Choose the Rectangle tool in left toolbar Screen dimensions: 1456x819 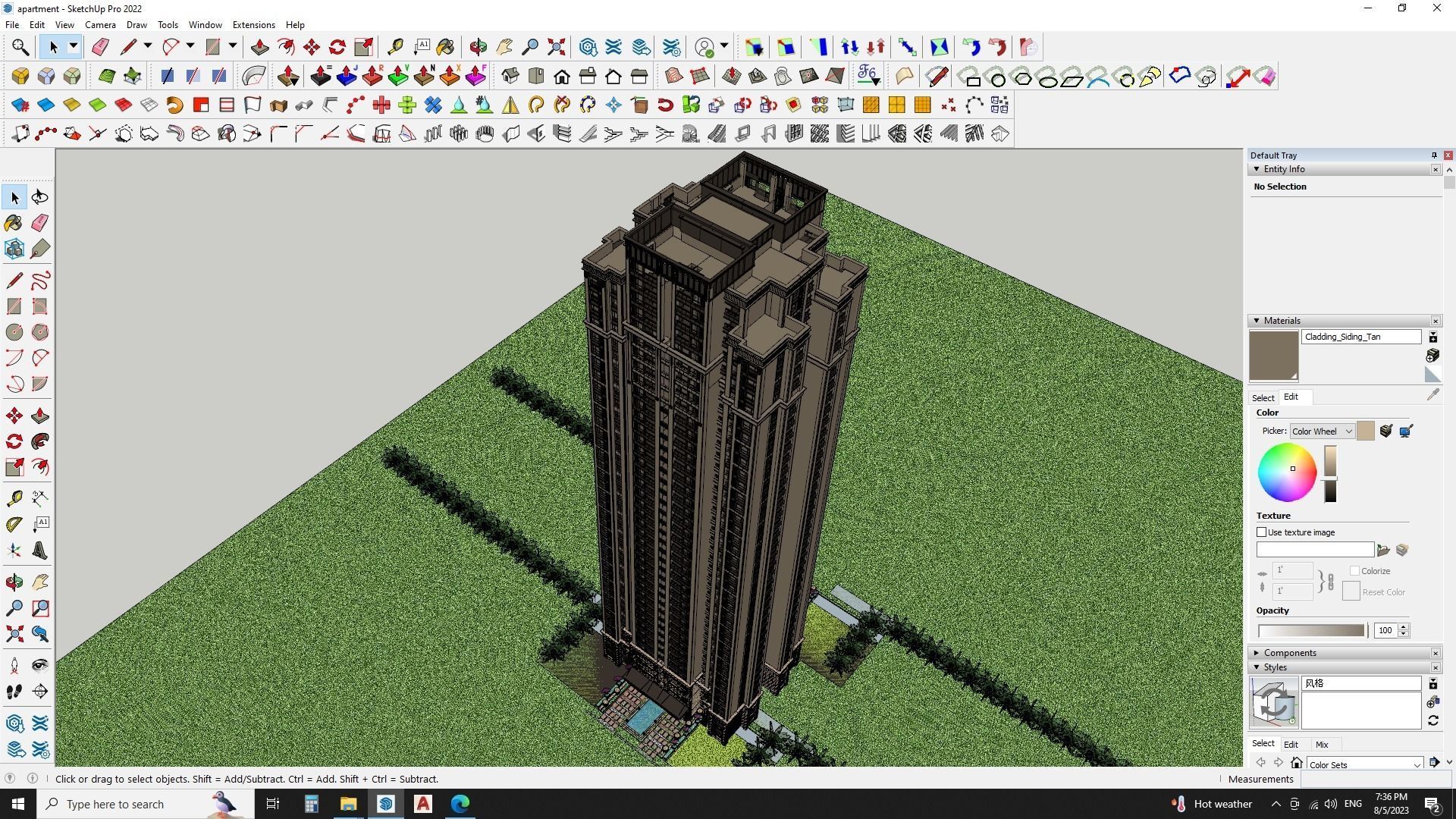[x=14, y=306]
